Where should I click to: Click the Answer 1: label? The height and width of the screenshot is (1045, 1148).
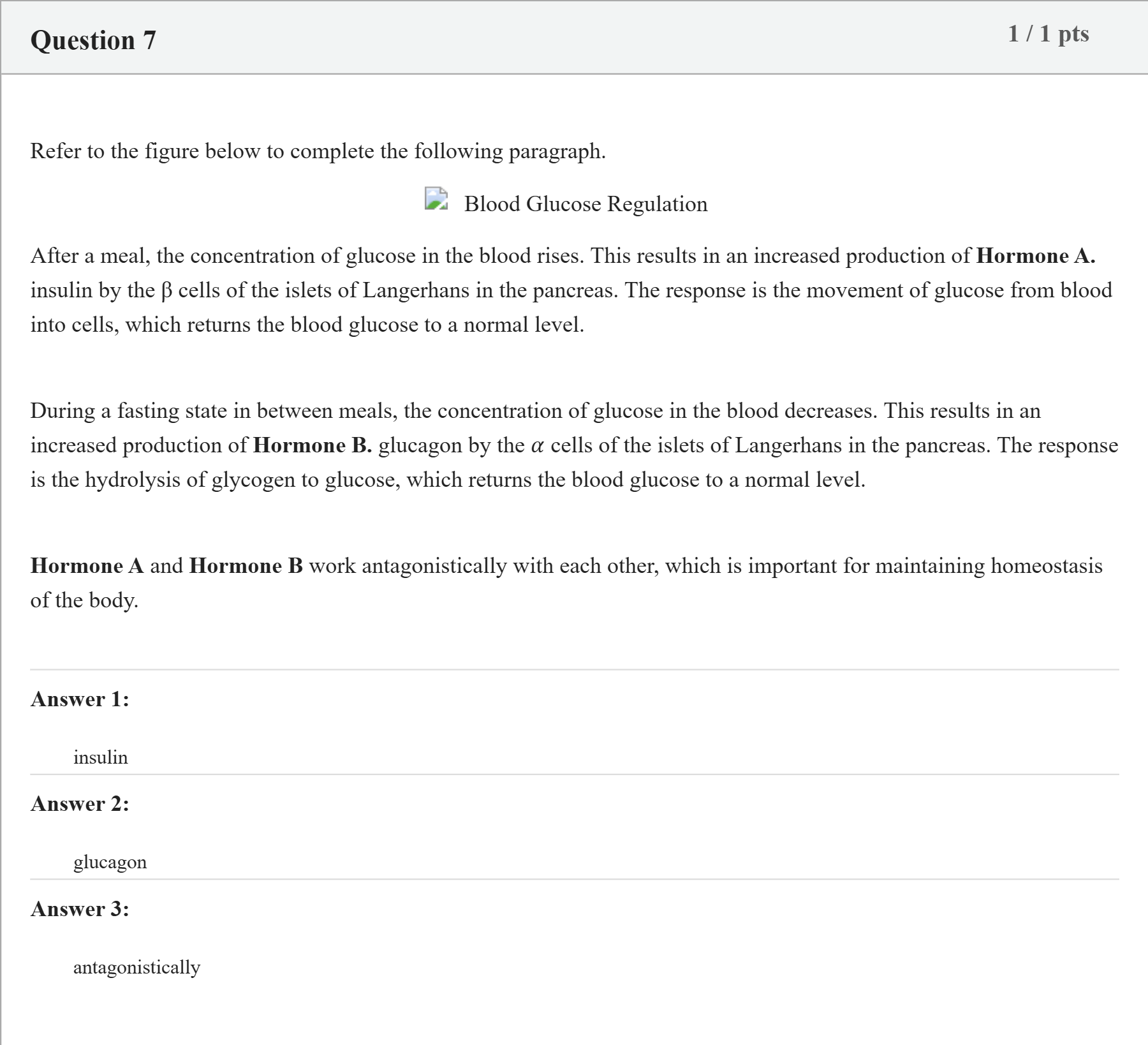(80, 699)
